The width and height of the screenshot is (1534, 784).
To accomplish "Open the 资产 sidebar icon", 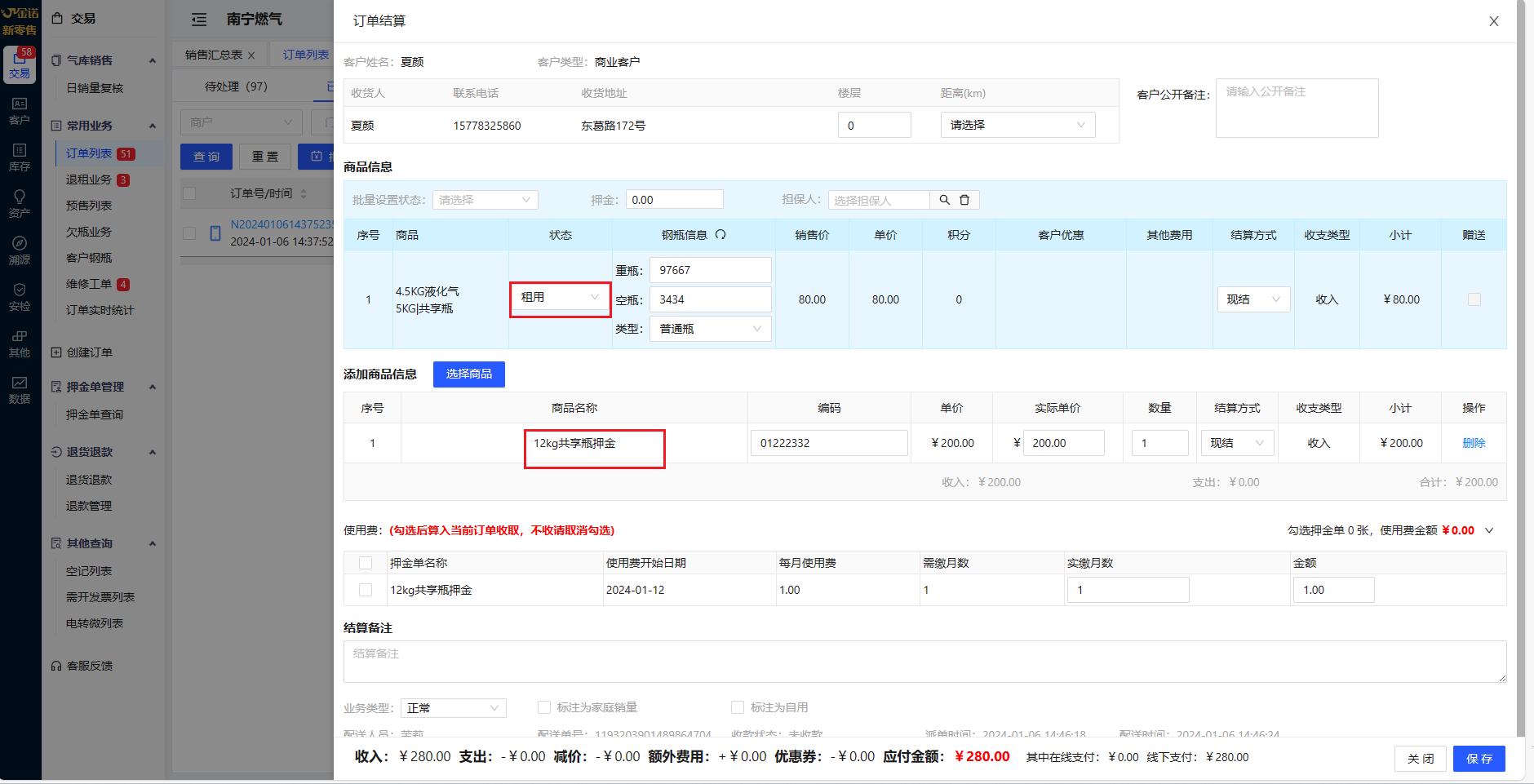I will click(x=20, y=204).
